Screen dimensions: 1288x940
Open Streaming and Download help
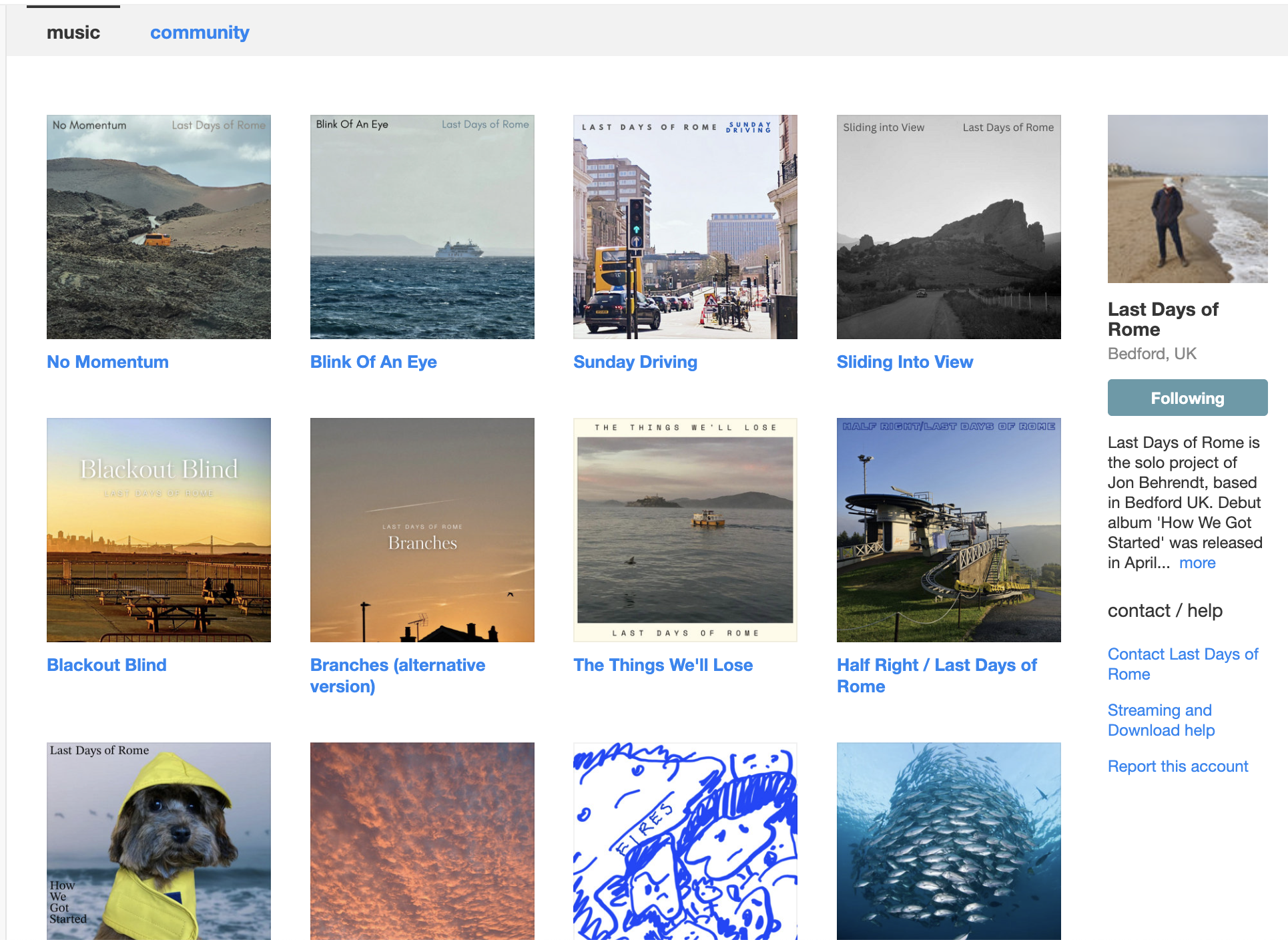[x=1161, y=720]
